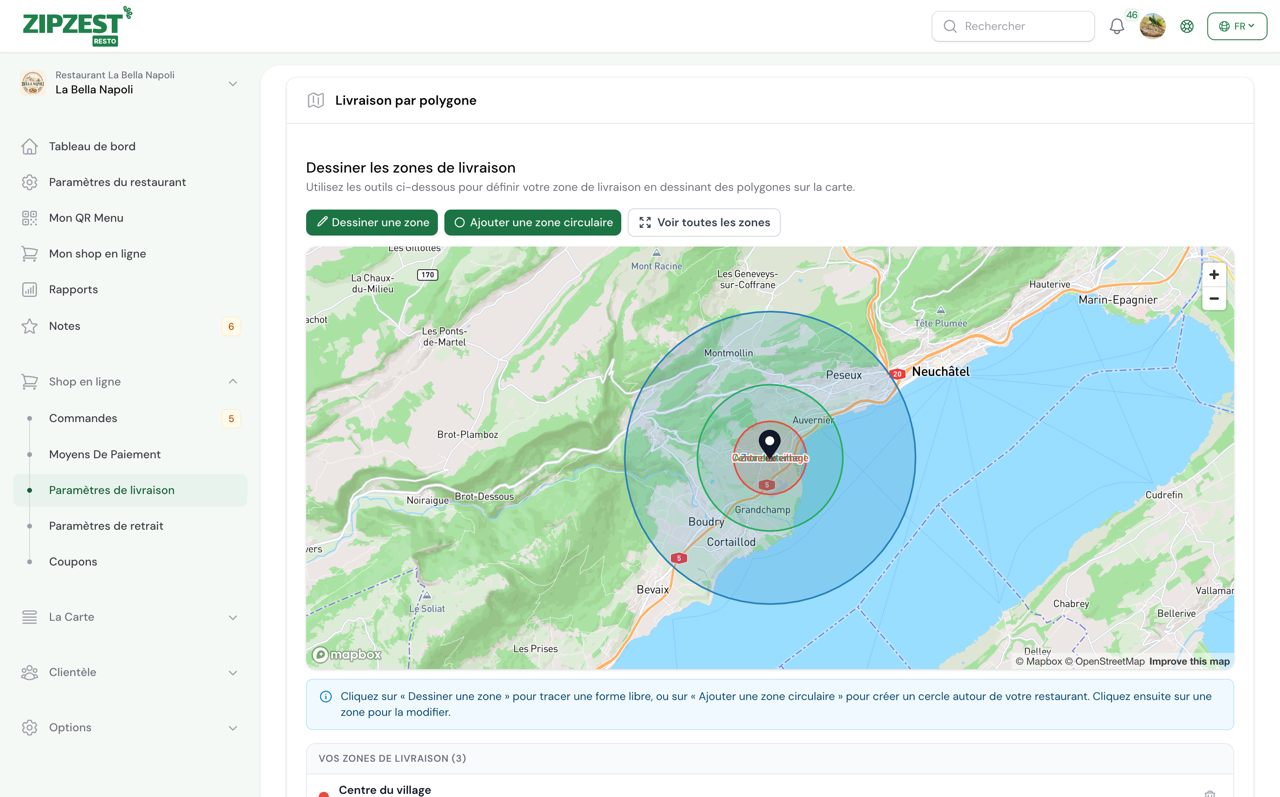
Task: Open Moyens De Paiement
Action: [x=105, y=454]
